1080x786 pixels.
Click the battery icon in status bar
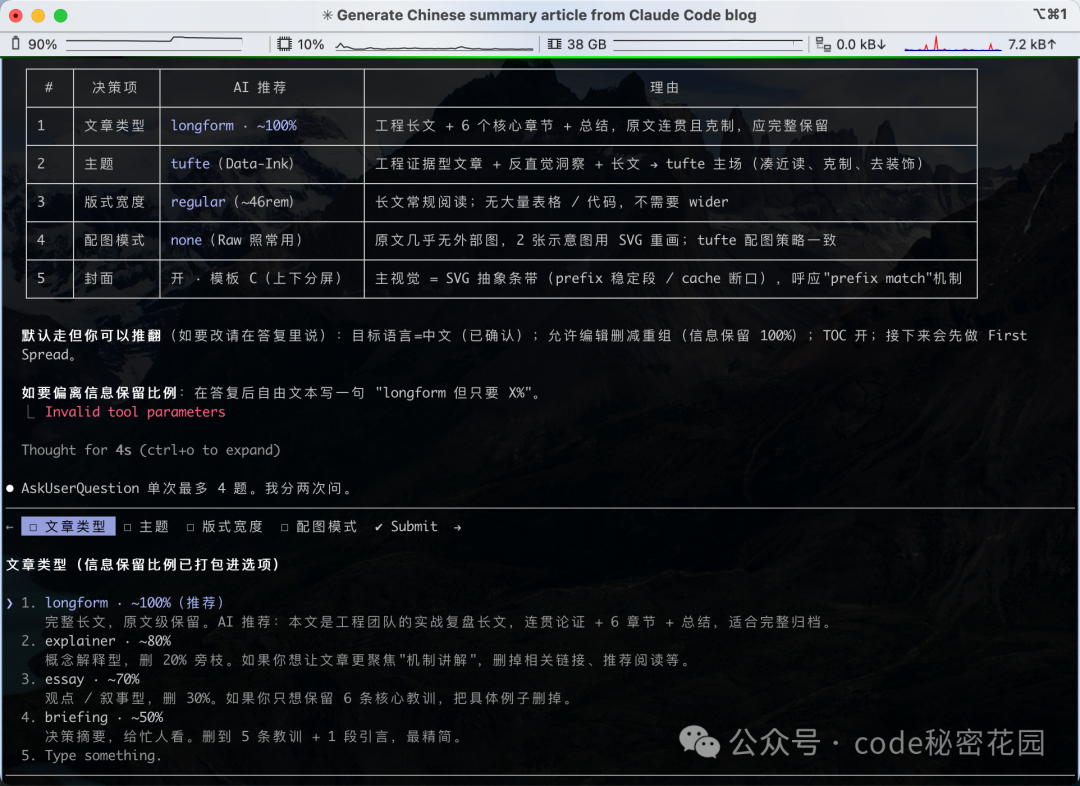pyautogui.click(x=15, y=44)
